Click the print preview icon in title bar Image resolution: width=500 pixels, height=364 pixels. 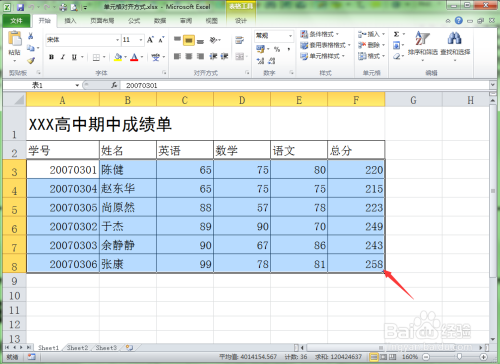tap(74, 7)
